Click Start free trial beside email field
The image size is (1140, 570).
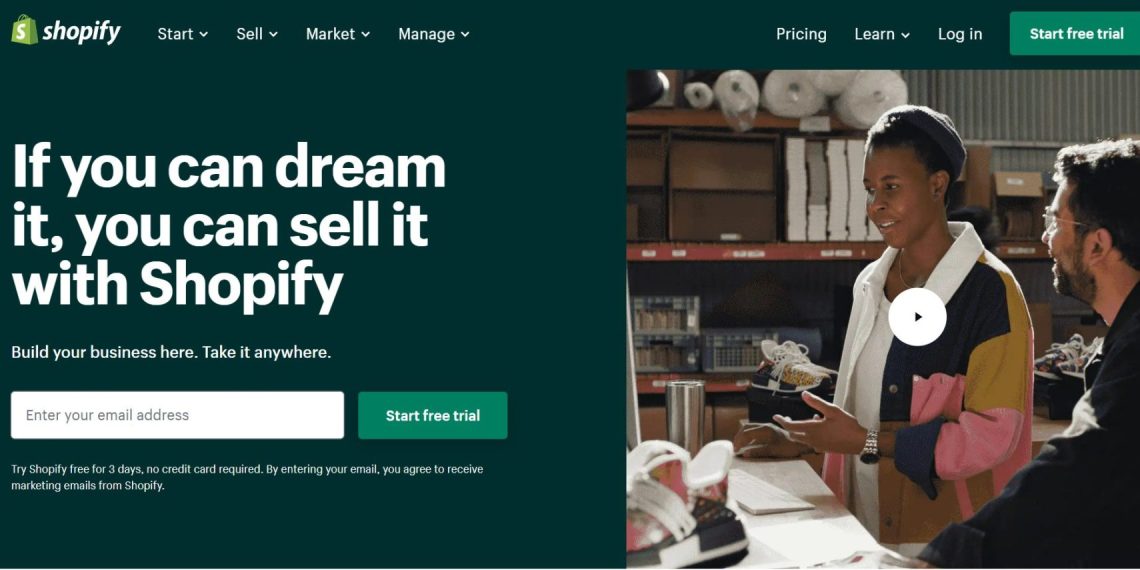click(433, 415)
